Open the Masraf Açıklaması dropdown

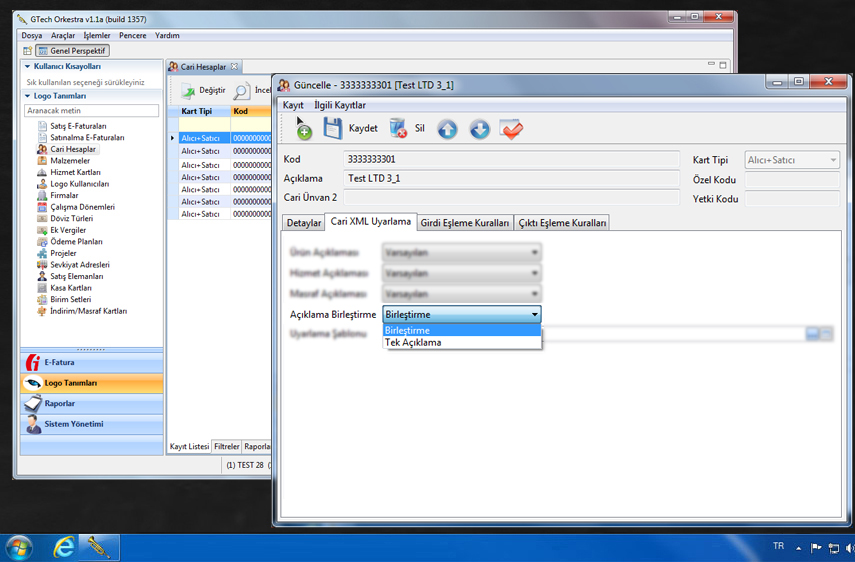[x=462, y=294]
